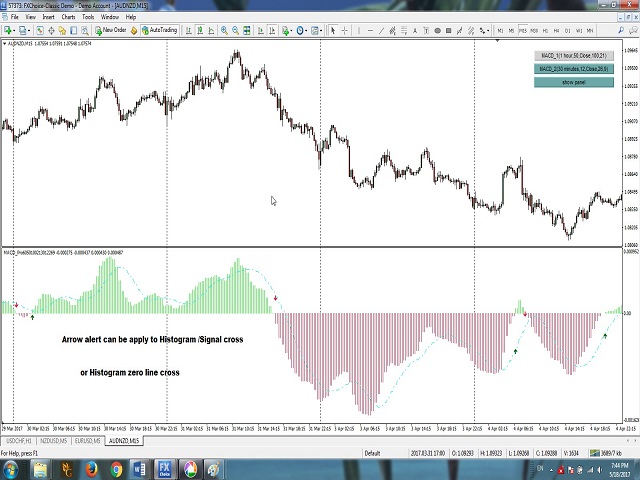Click the New Order toolbar button

point(110,30)
